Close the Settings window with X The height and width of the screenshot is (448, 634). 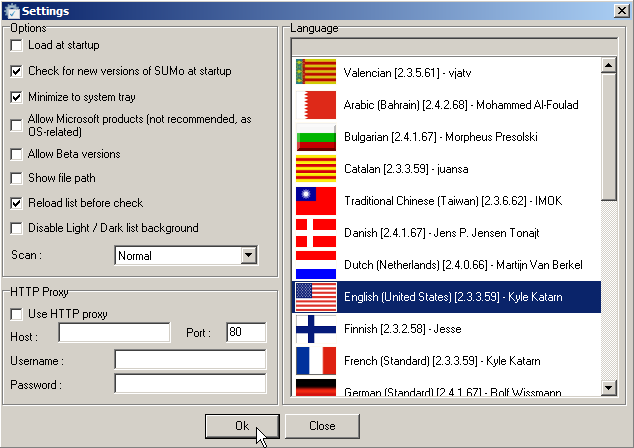pos(621,11)
